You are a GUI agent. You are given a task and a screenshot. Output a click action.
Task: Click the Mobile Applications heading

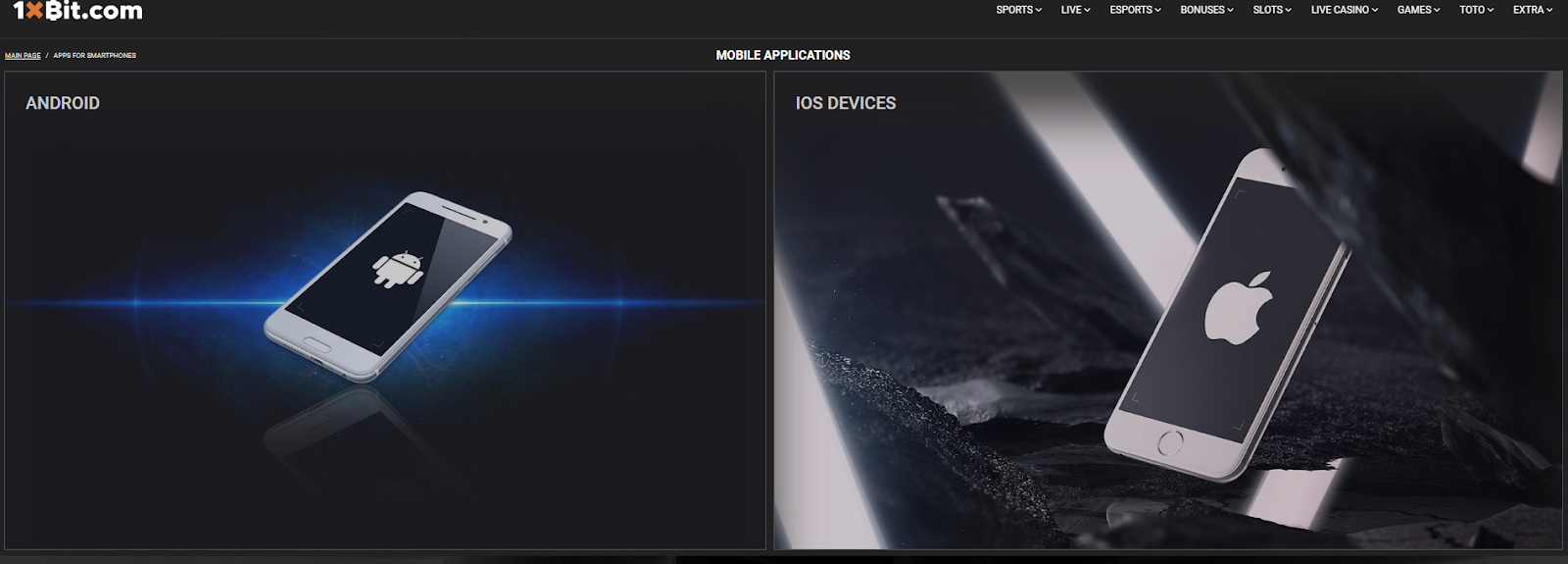(783, 56)
